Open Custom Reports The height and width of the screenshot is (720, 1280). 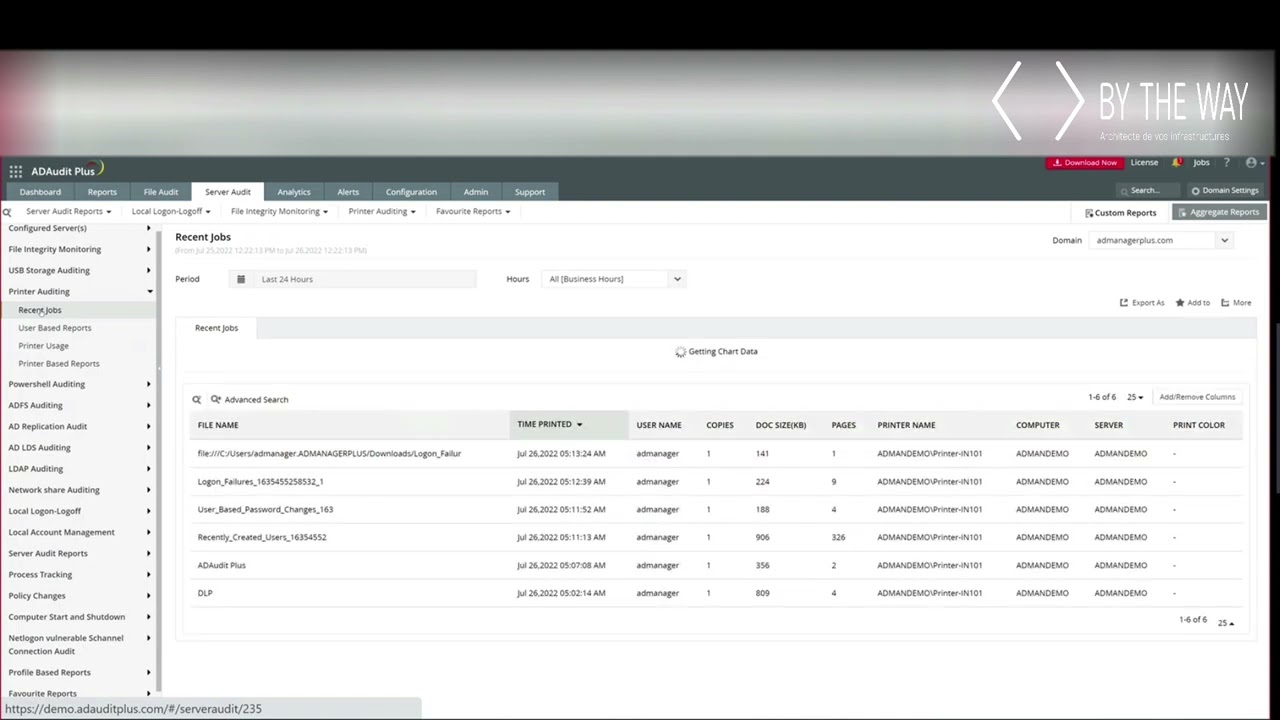point(1120,212)
